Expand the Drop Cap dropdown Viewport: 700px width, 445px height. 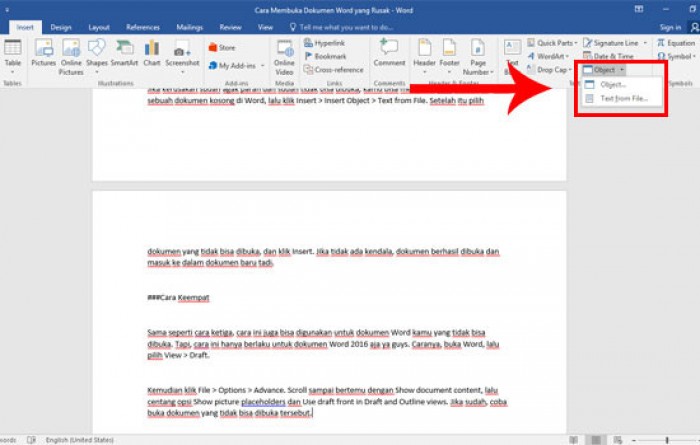570,70
